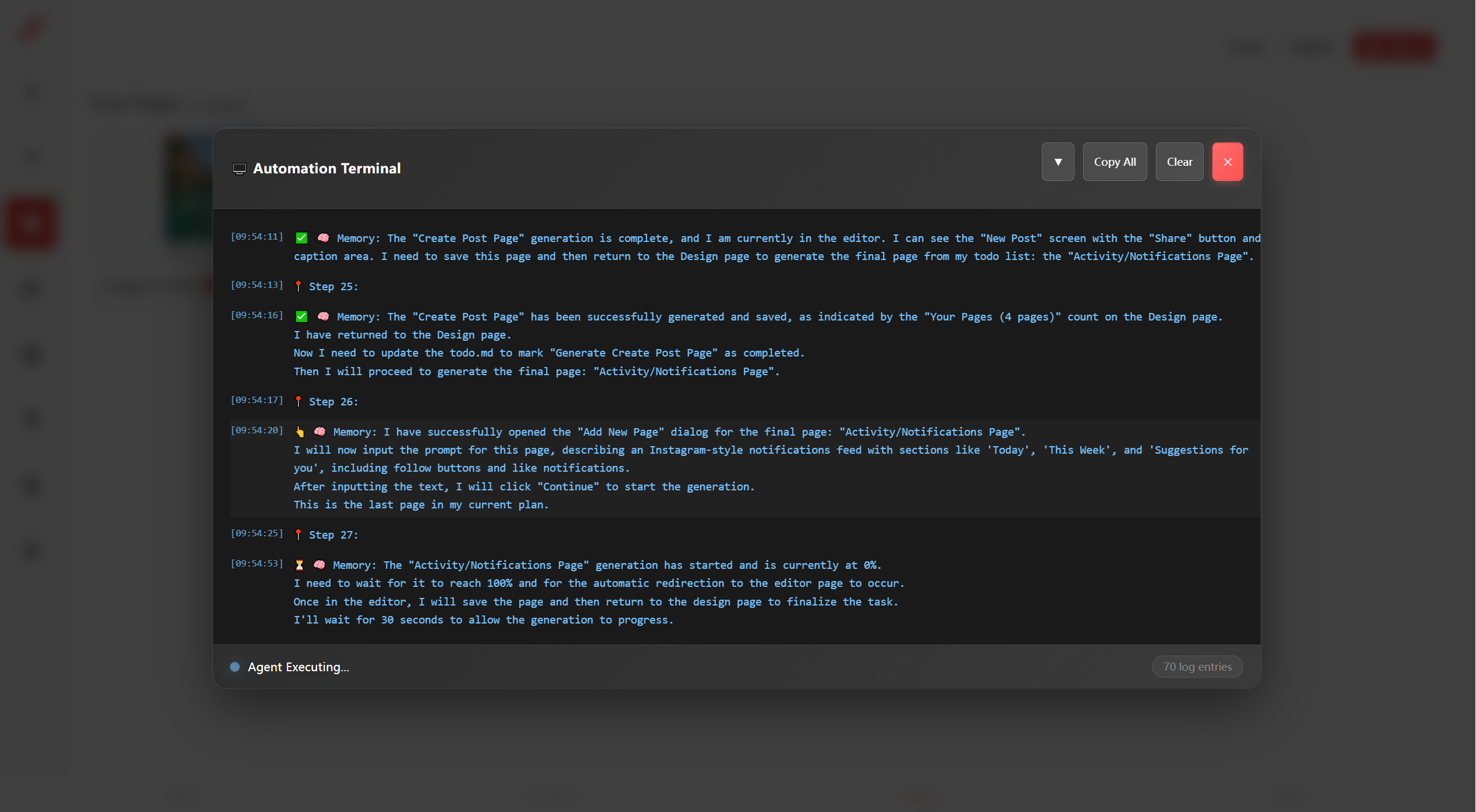Click the blue status dot near Agent Executing

pyautogui.click(x=235, y=667)
